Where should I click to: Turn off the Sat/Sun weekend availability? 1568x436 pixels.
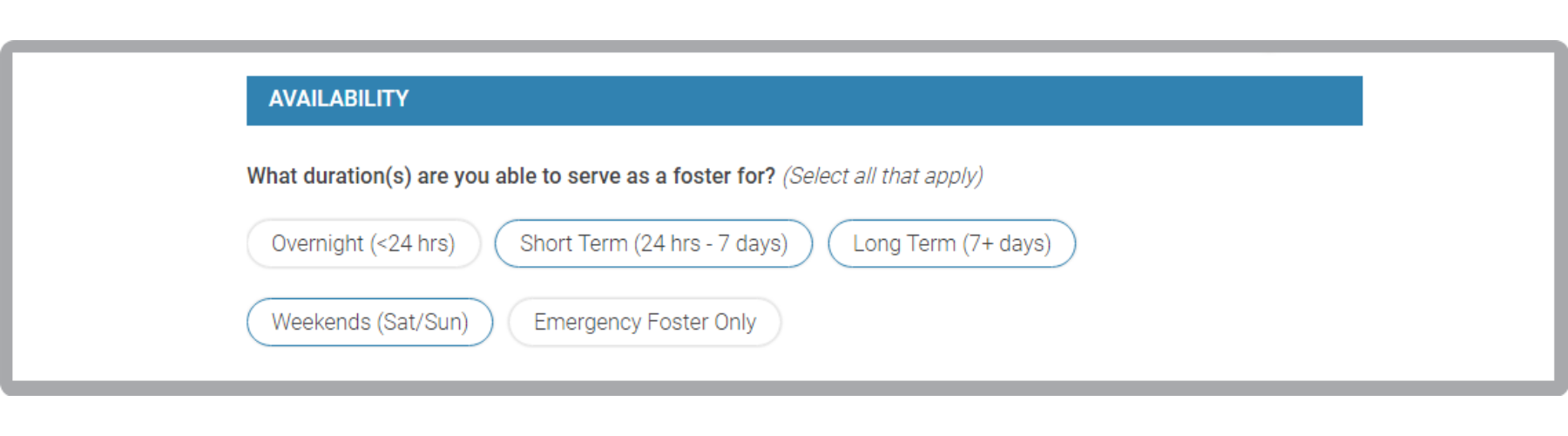tap(369, 322)
